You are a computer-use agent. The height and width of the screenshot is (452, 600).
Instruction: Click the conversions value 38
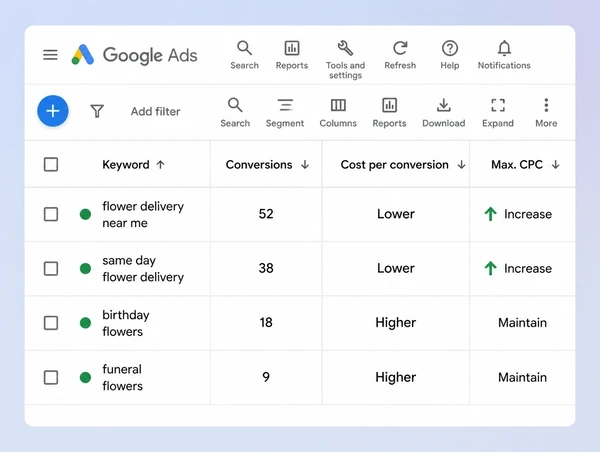pyautogui.click(x=266, y=268)
